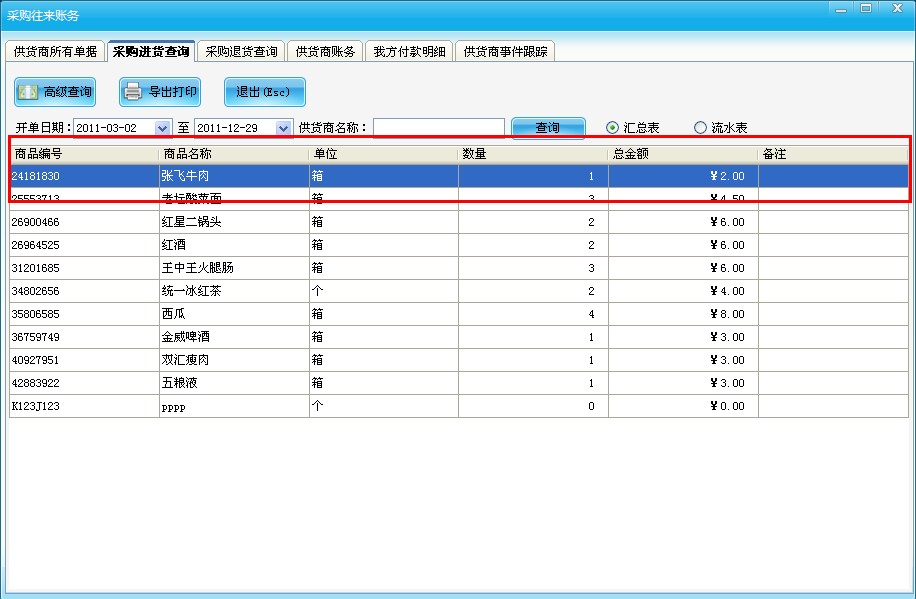Select row 张飞牛肉

click(x=459, y=176)
